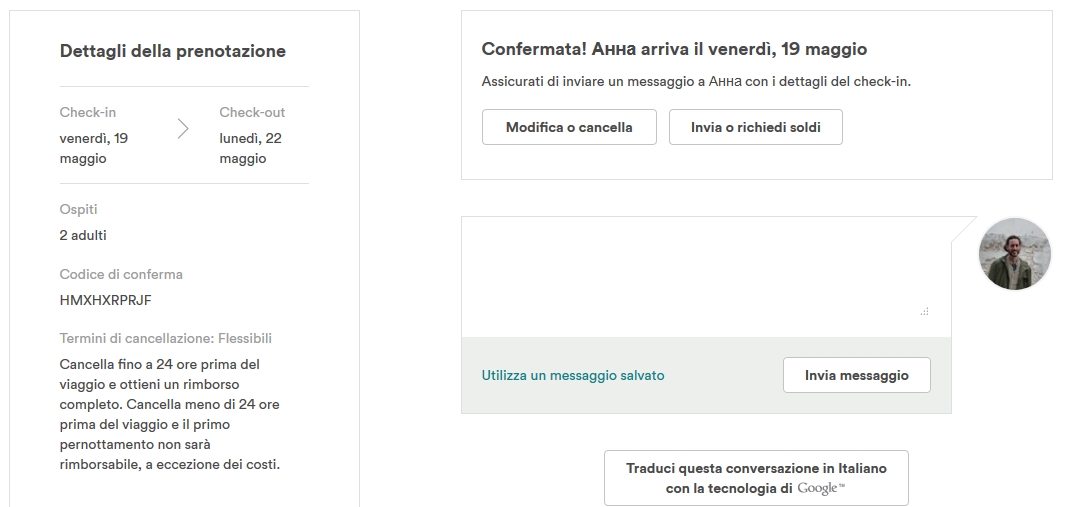The image size is (1082, 507).
Task: Click the arrow between check-in and check-out
Action: pyautogui.click(x=183, y=128)
